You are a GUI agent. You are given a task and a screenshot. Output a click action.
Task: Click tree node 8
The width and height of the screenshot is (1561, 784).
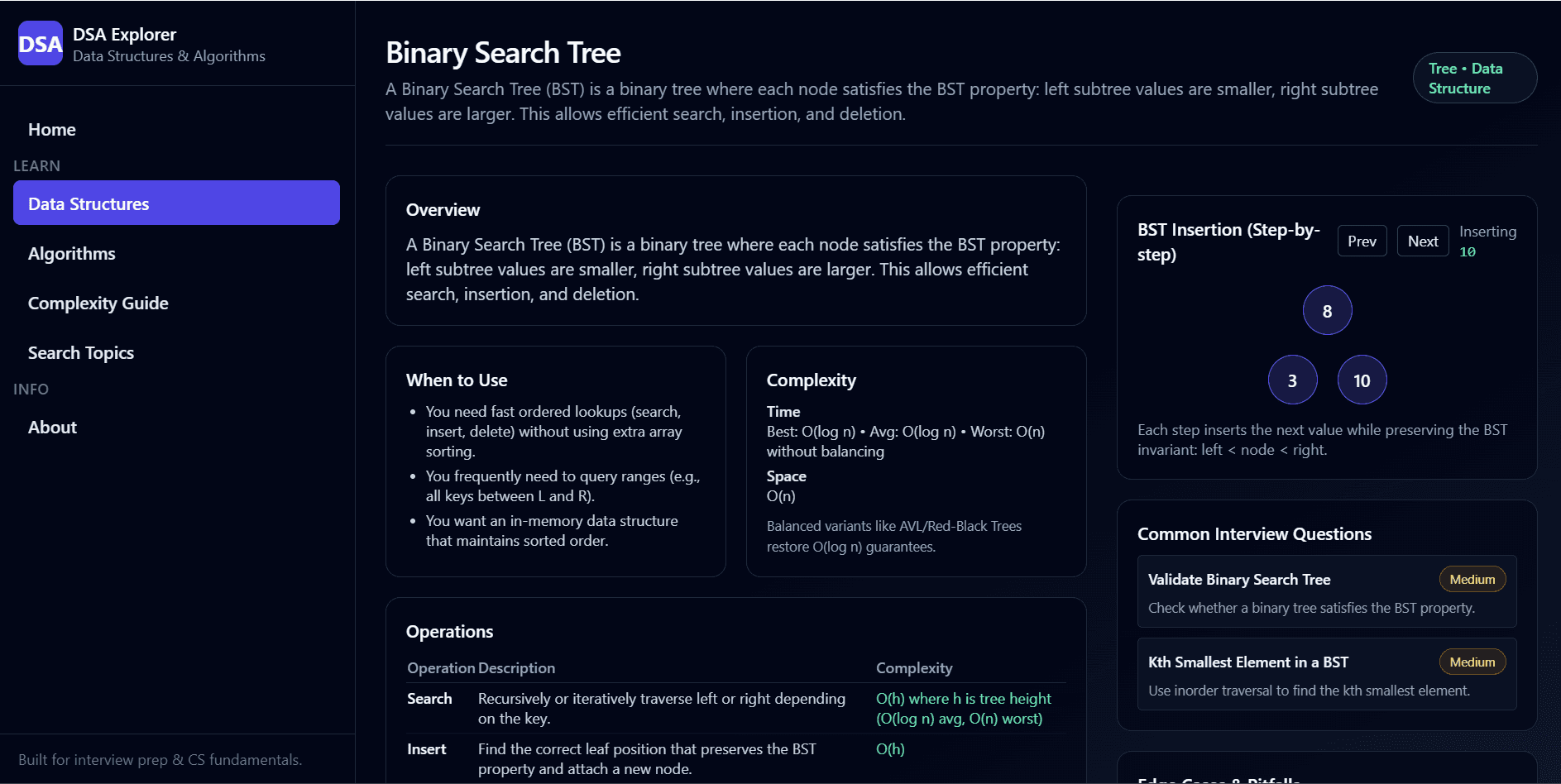point(1327,311)
